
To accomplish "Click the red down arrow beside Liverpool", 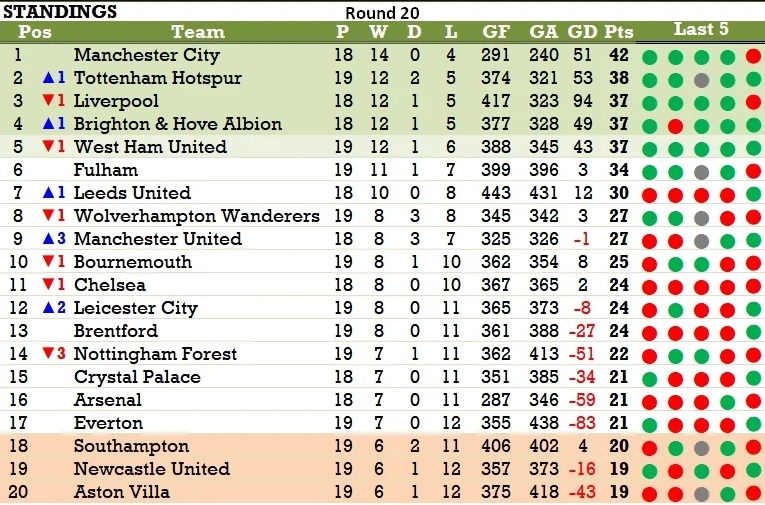I will 48,100.
